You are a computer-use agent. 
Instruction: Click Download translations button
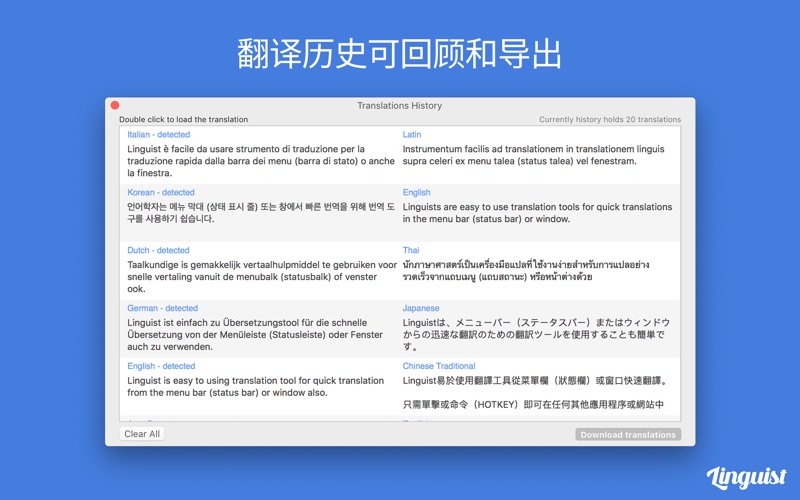coord(628,435)
